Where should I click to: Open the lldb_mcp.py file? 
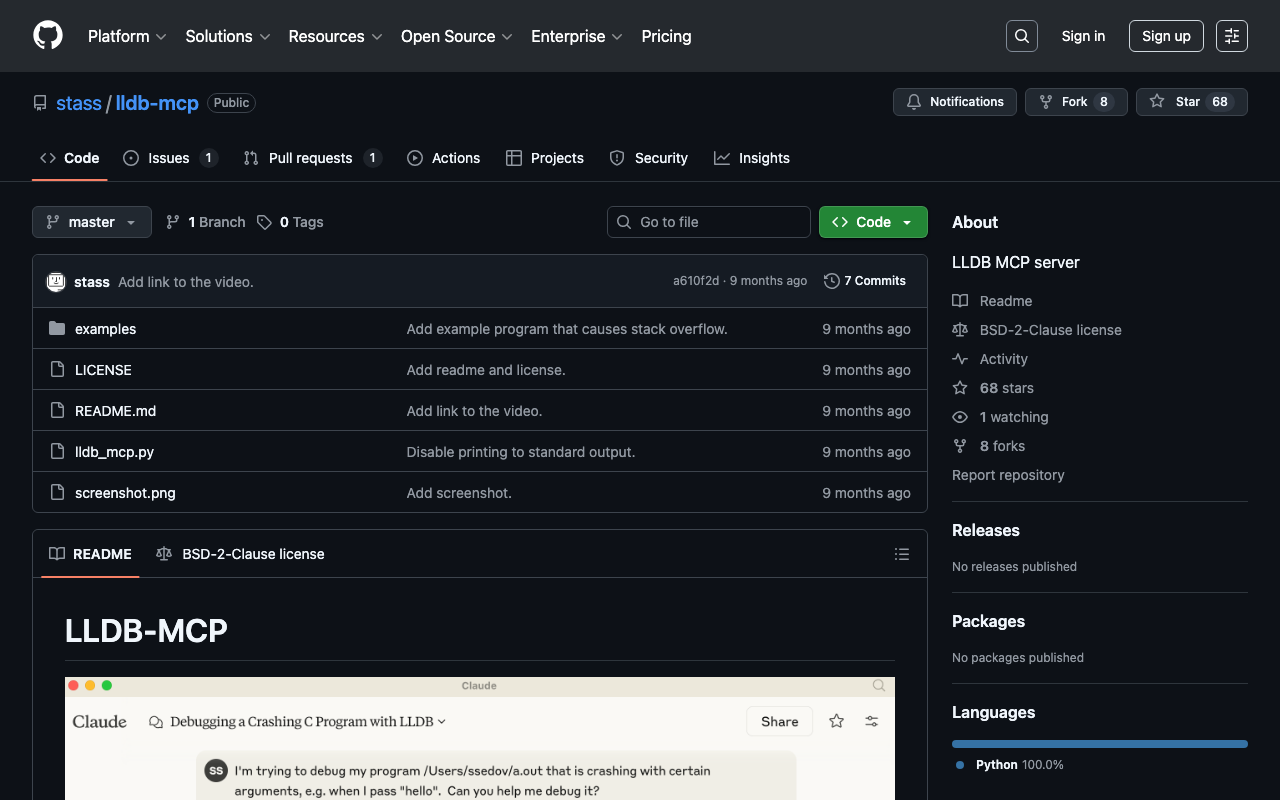(x=114, y=452)
